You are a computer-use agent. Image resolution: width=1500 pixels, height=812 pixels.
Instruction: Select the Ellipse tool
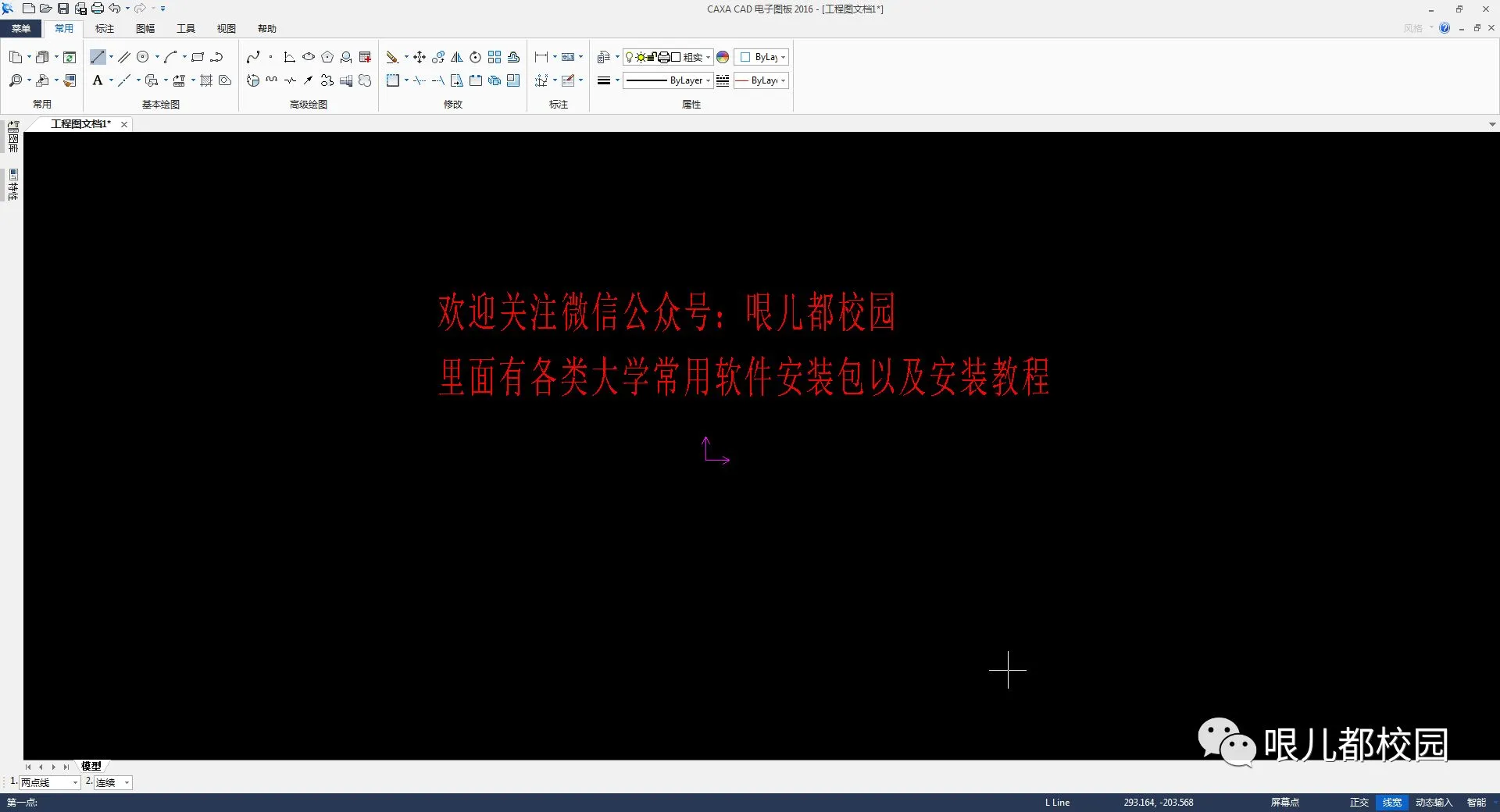[x=309, y=57]
